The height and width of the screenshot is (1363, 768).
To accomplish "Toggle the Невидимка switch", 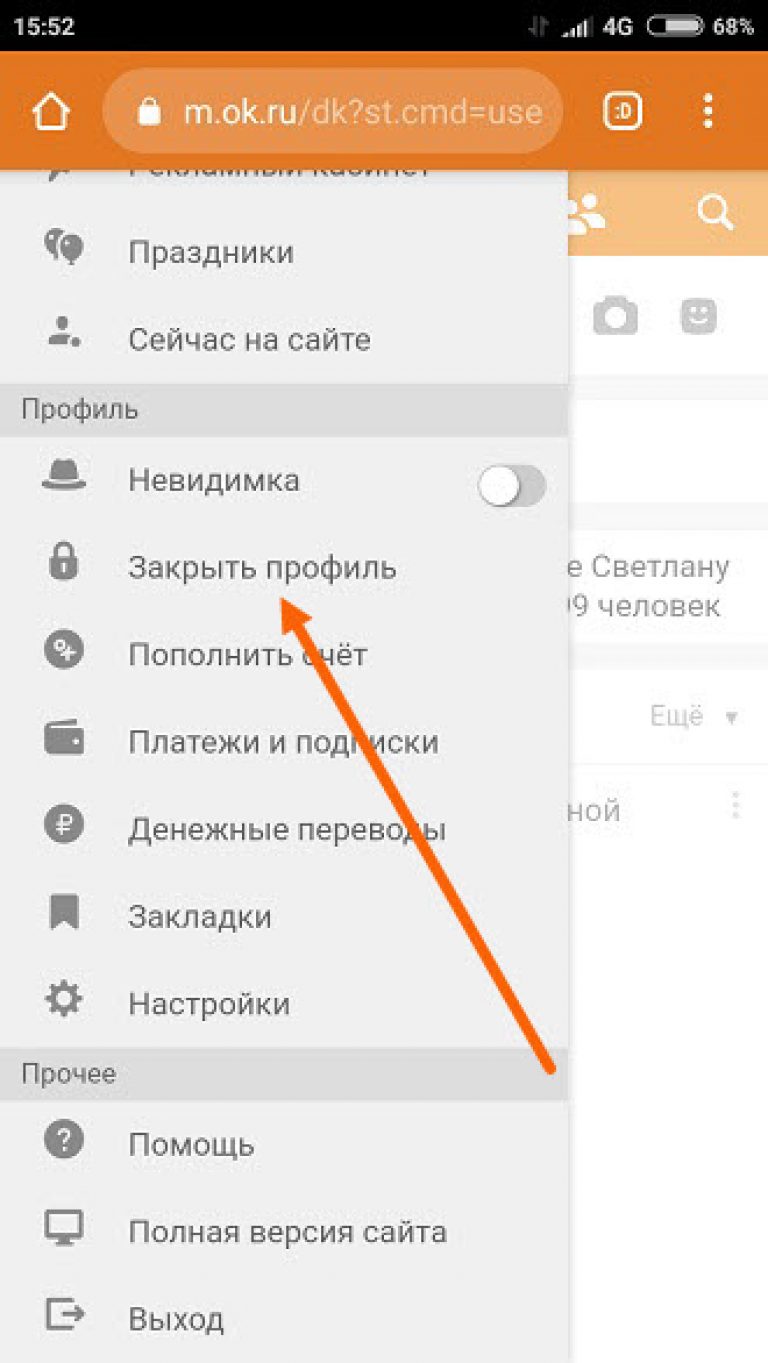I will click(x=511, y=486).
